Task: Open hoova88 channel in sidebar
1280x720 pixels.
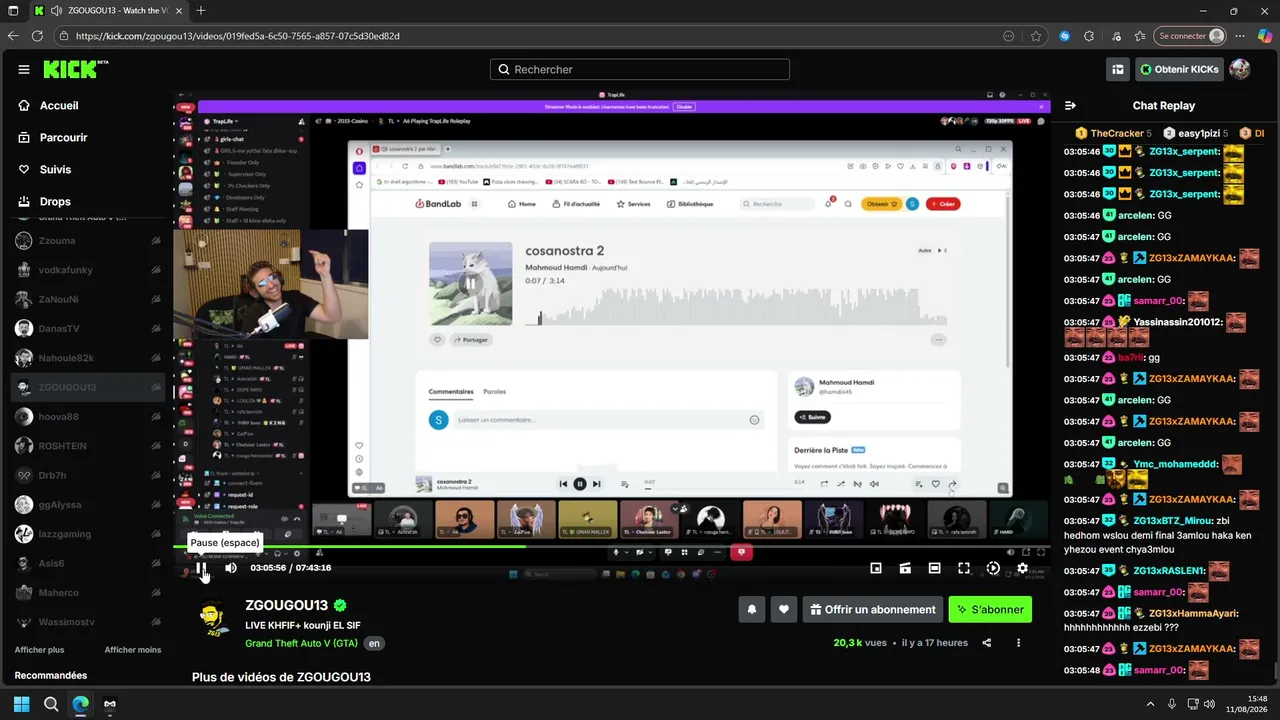Action: pos(88,416)
